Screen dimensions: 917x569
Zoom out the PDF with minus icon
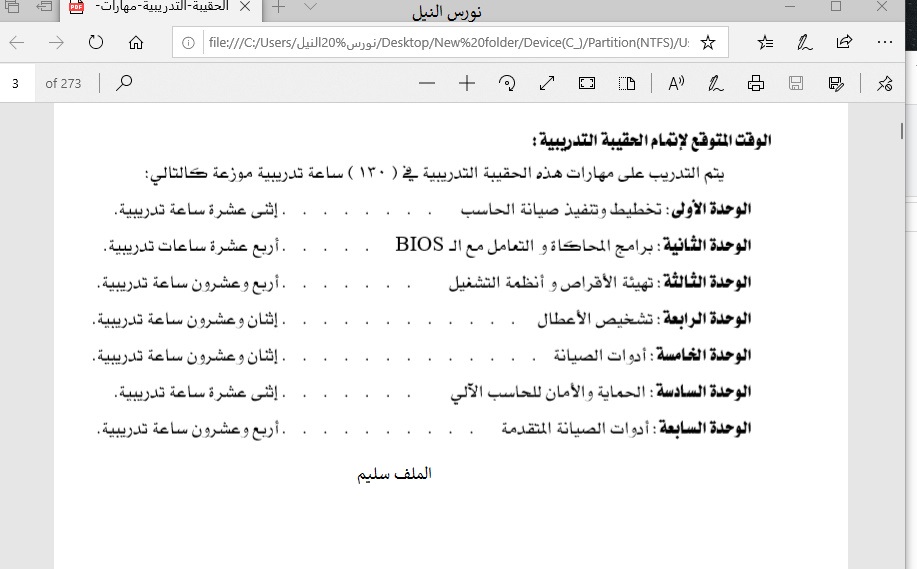tap(427, 84)
